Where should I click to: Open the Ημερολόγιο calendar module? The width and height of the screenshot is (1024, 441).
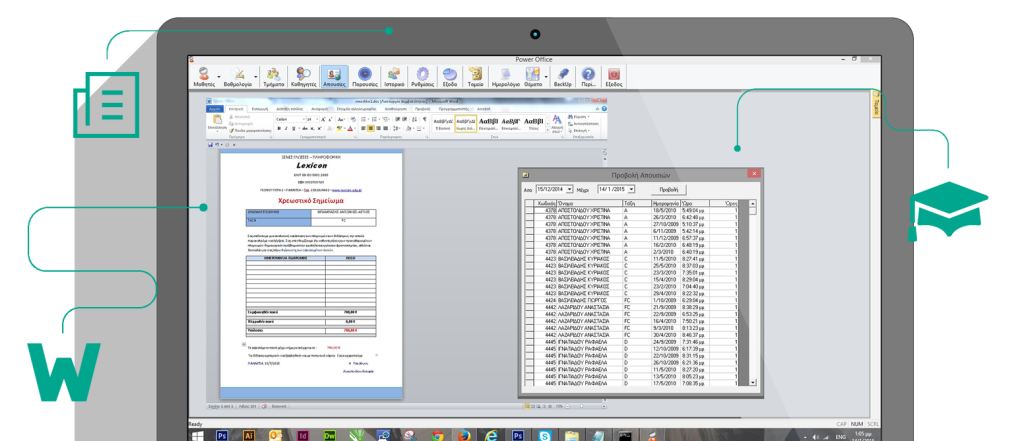coord(505,76)
